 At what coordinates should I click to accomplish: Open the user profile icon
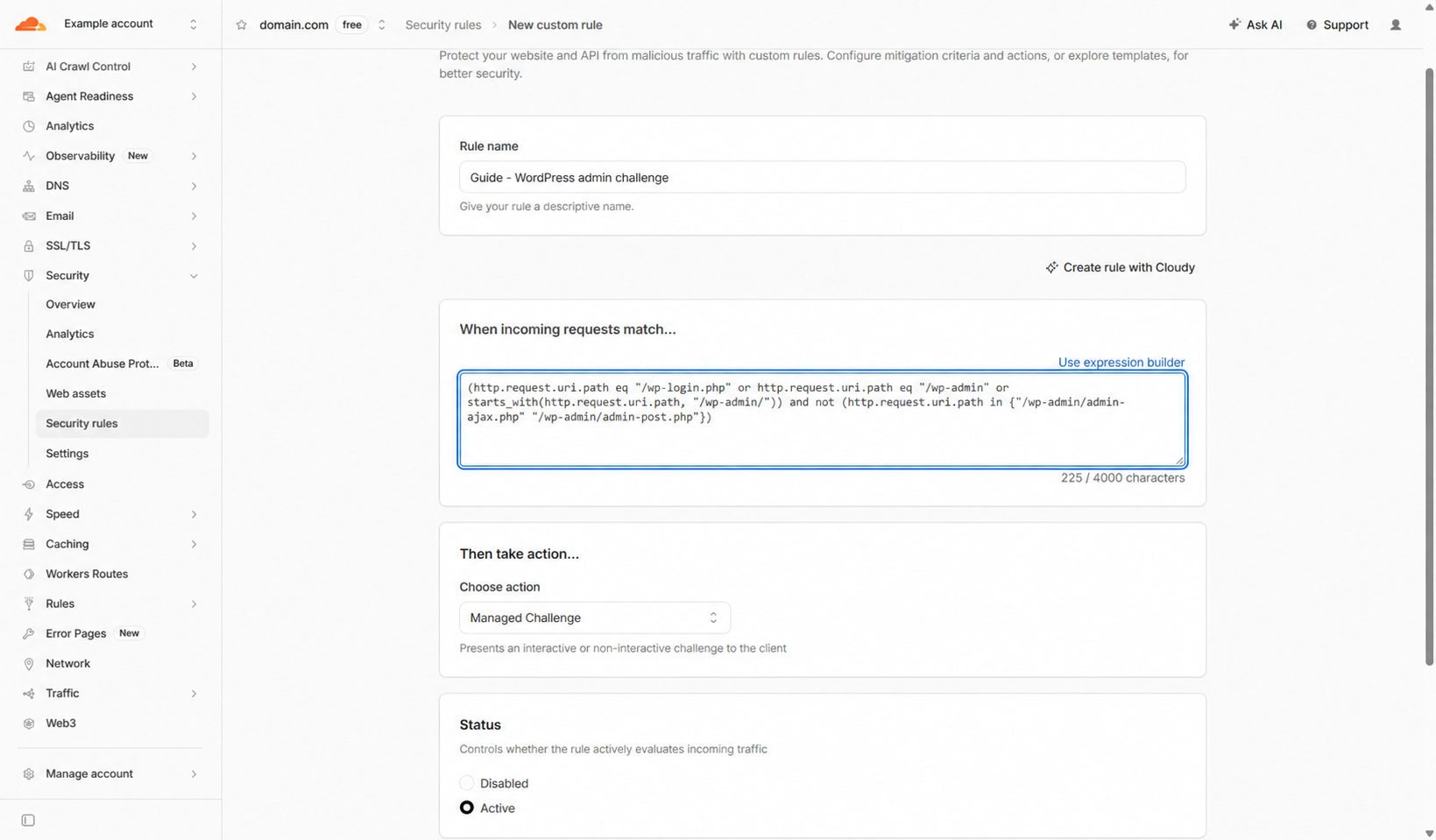1396,25
